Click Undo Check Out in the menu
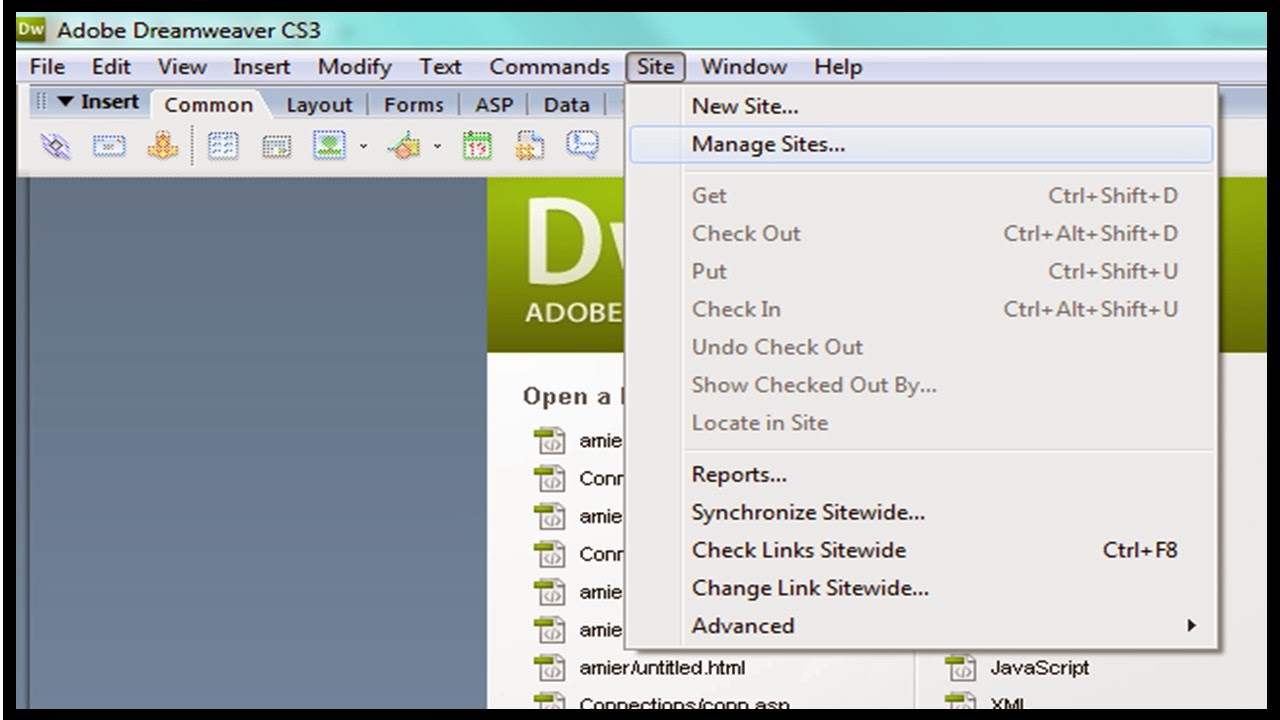Screen dimensions: 1280x720 point(921,348)
